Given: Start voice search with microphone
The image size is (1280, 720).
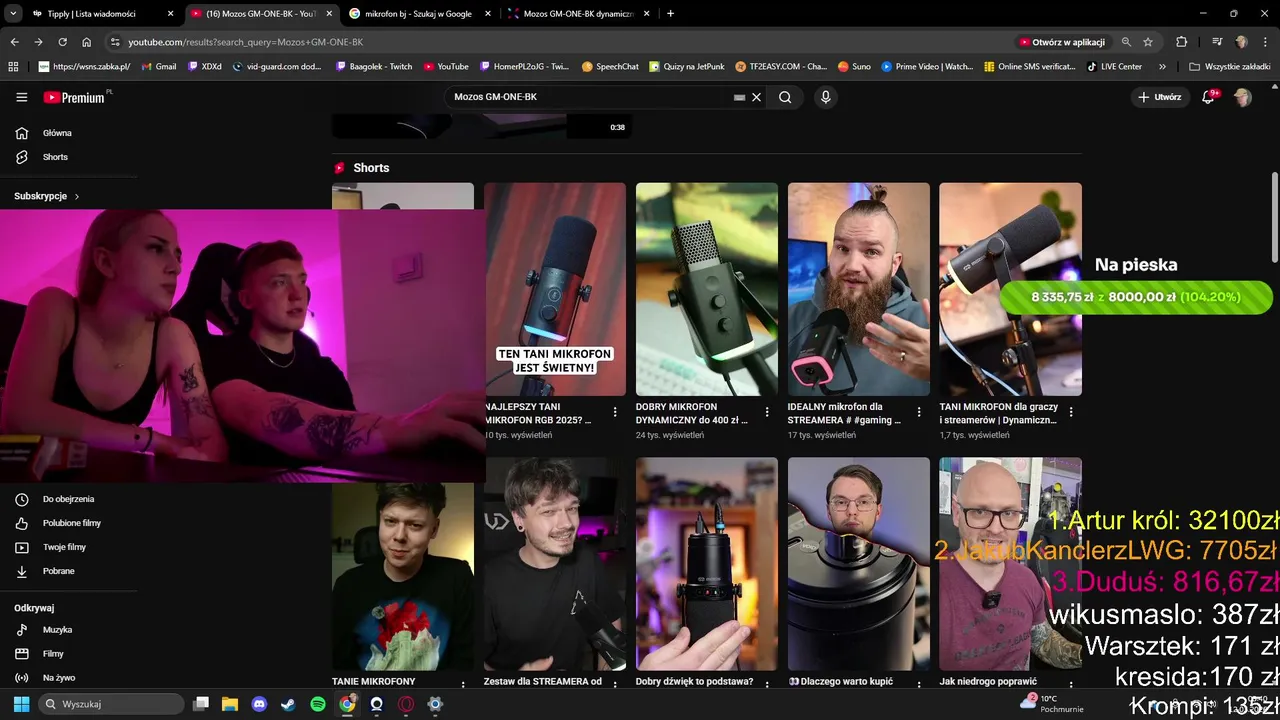Looking at the screenshot, I should pos(825,97).
